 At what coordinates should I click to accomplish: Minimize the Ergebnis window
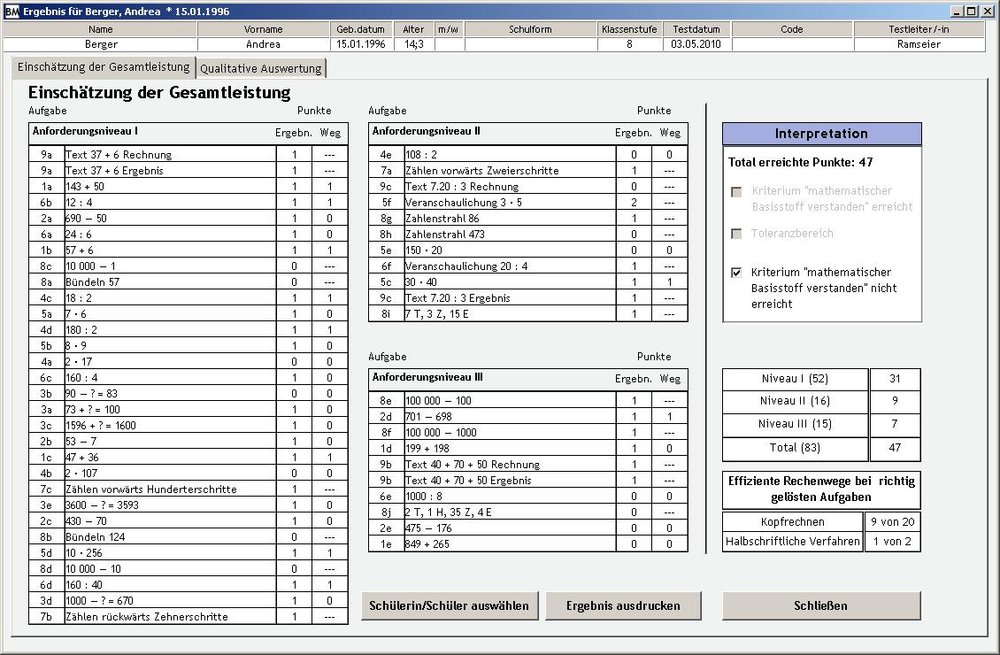tap(957, 11)
